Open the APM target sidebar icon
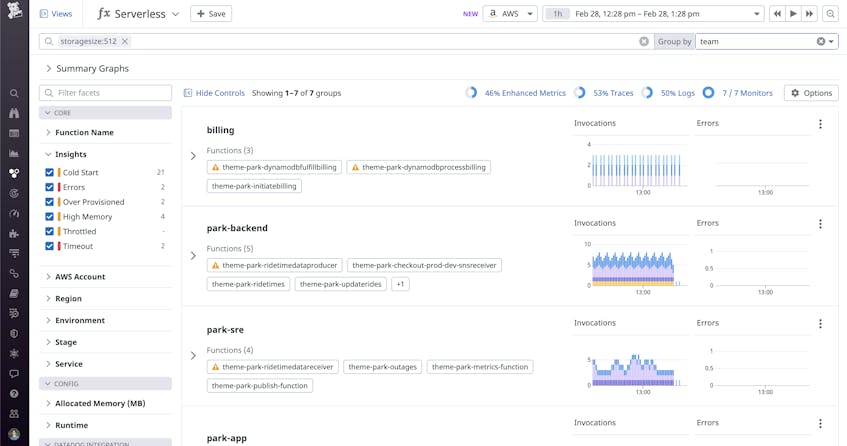 pos(14,193)
